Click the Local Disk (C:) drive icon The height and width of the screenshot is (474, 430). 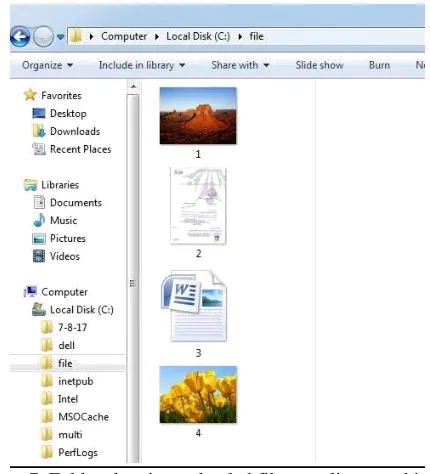[39, 309]
